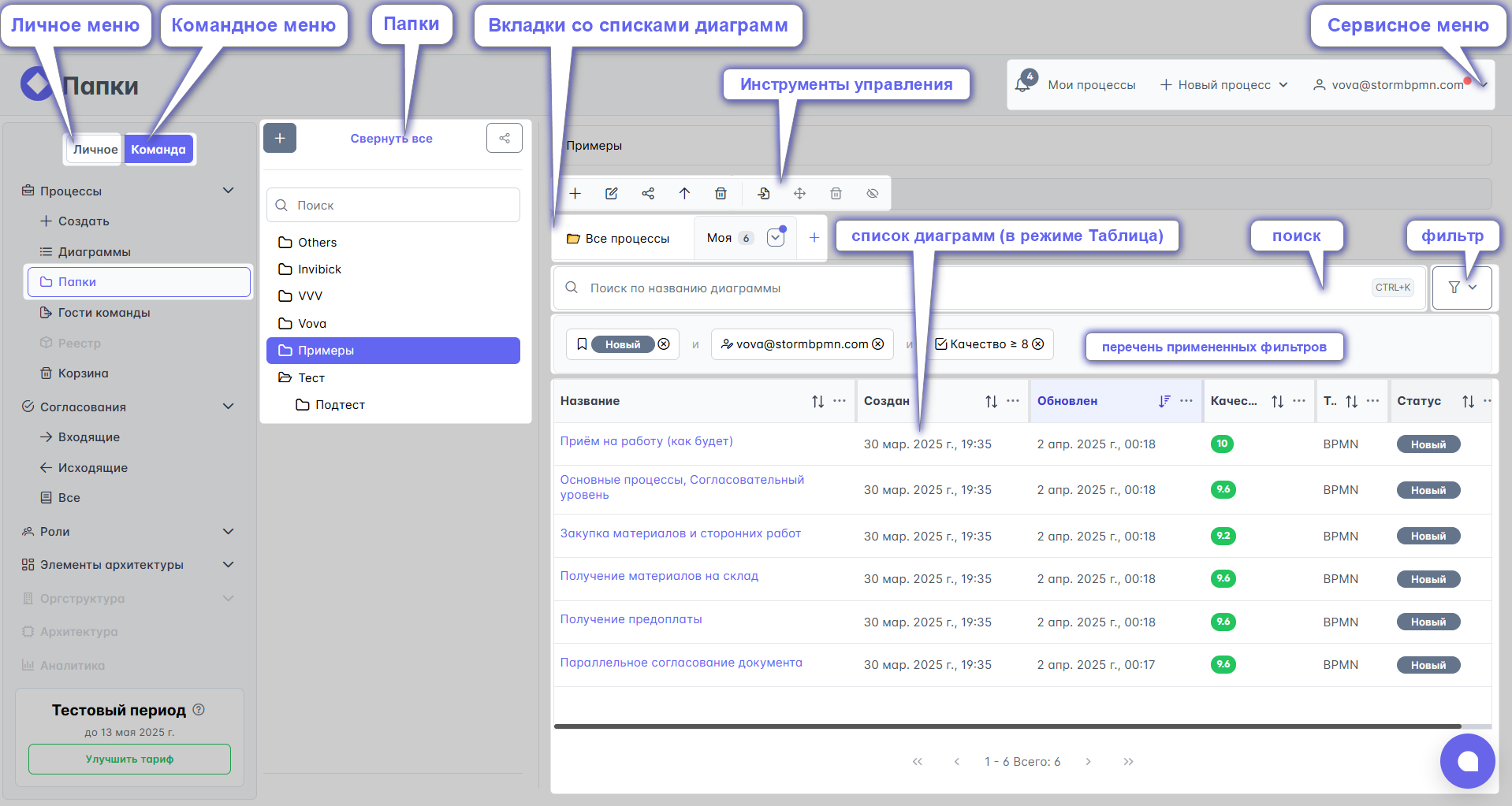Screen dimensions: 1512x806
Task: Open the Новый процесс dropdown
Action: click(x=1224, y=84)
